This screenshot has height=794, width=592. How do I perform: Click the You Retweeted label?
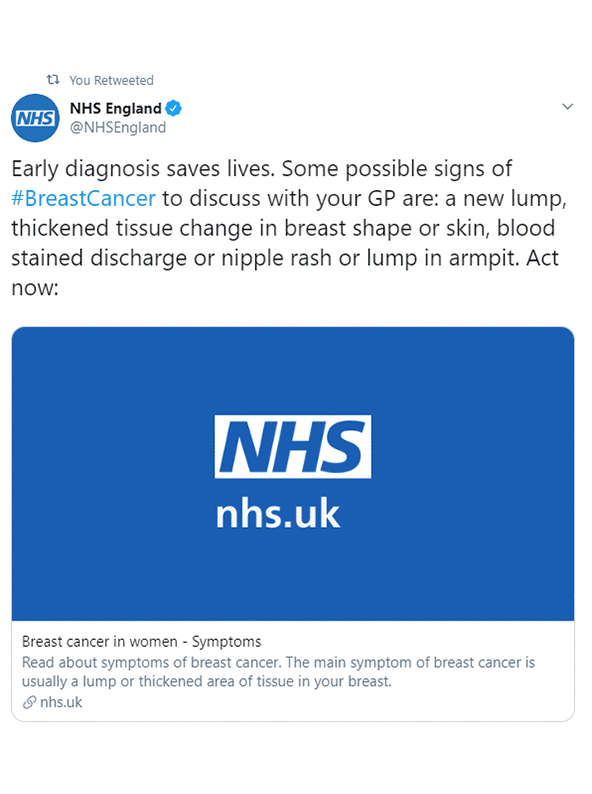point(111,80)
